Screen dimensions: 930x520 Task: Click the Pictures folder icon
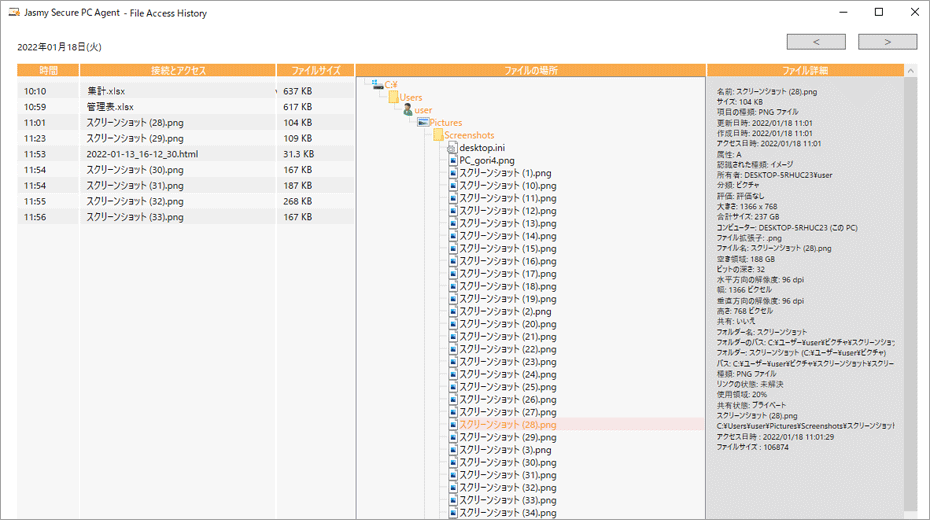click(423, 123)
